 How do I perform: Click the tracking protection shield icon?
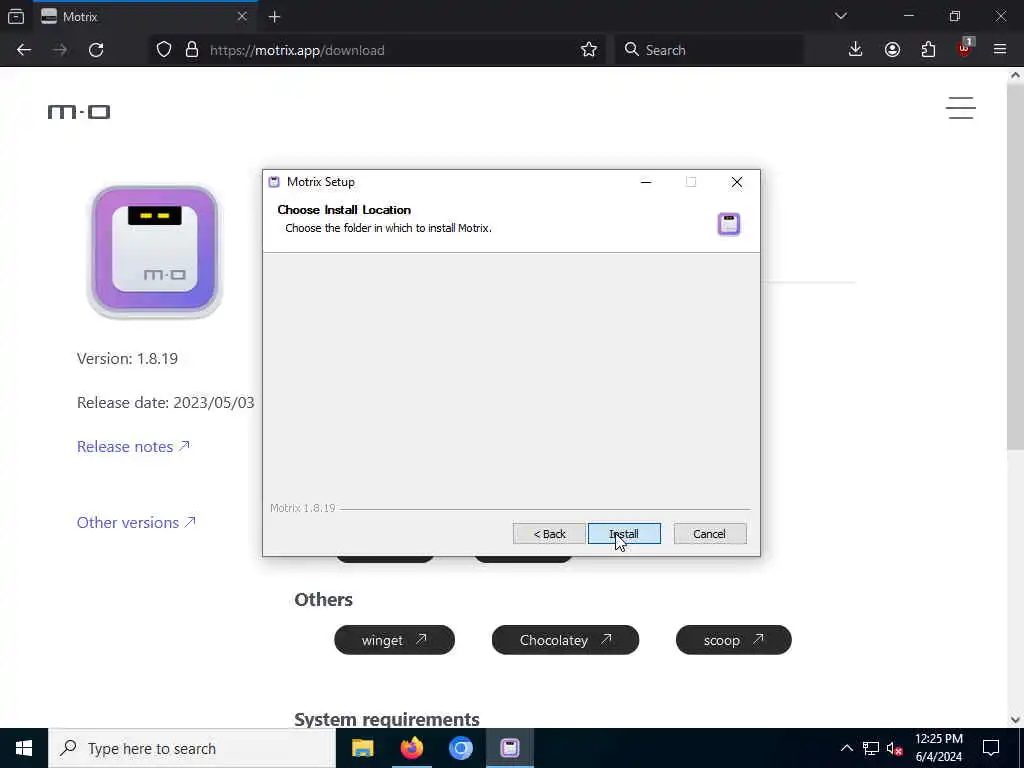(x=164, y=50)
